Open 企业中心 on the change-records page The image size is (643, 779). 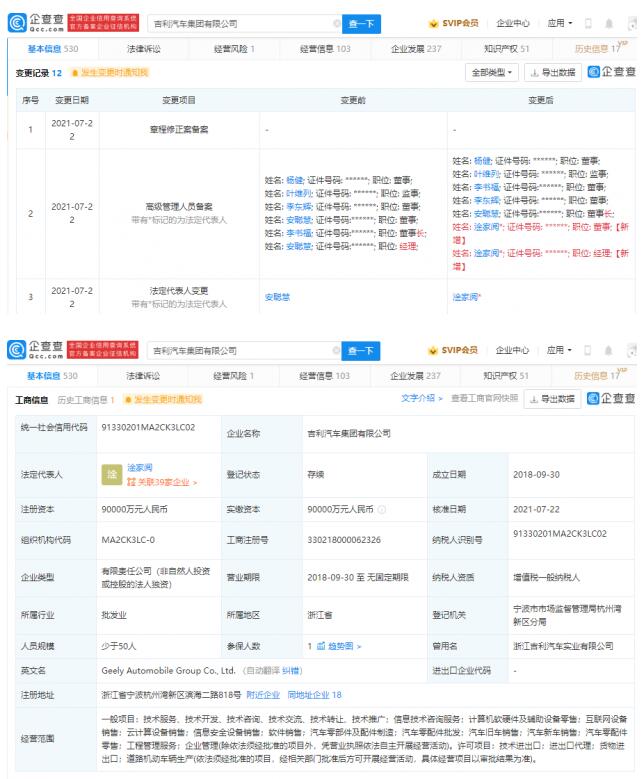coord(513,23)
